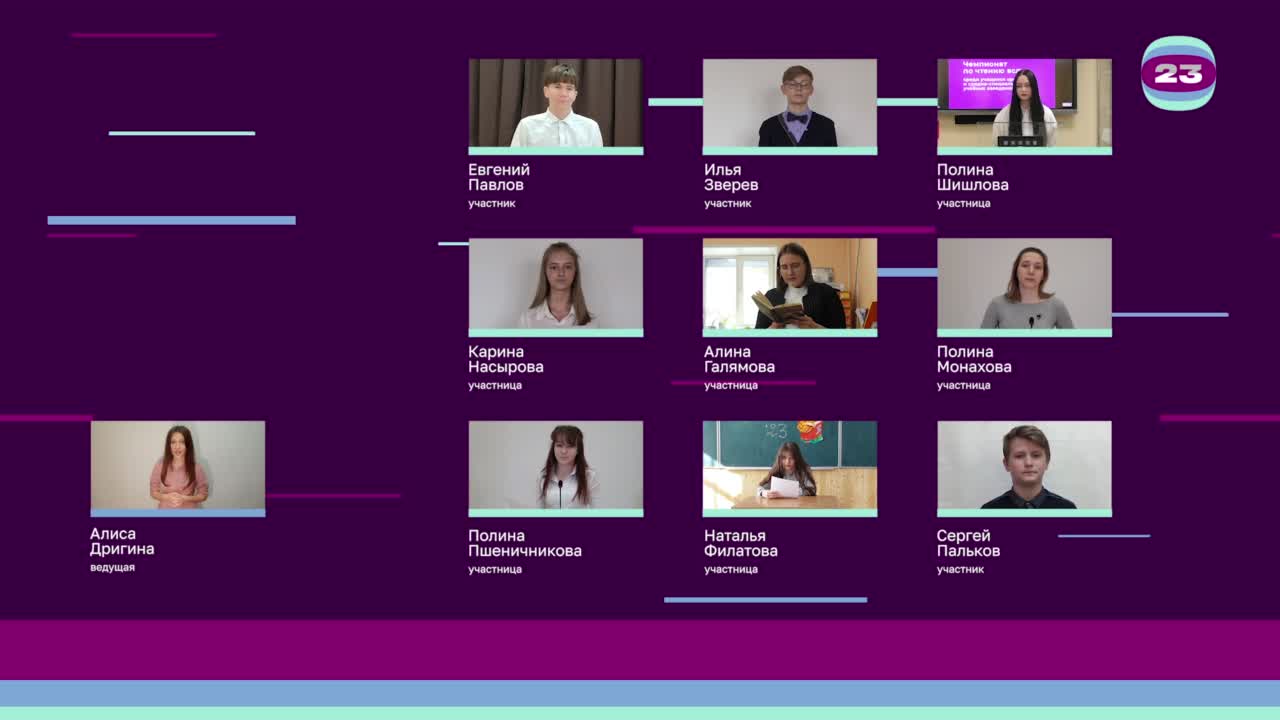The height and width of the screenshot is (720, 1280).
Task: Select the Алина Галямова name caption
Action: pos(739,359)
